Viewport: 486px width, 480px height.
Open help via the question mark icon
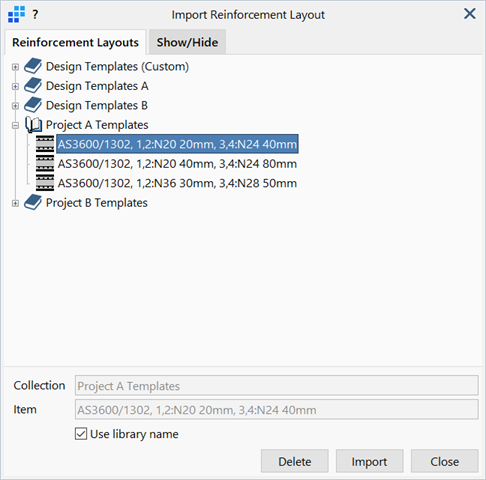tap(35, 15)
